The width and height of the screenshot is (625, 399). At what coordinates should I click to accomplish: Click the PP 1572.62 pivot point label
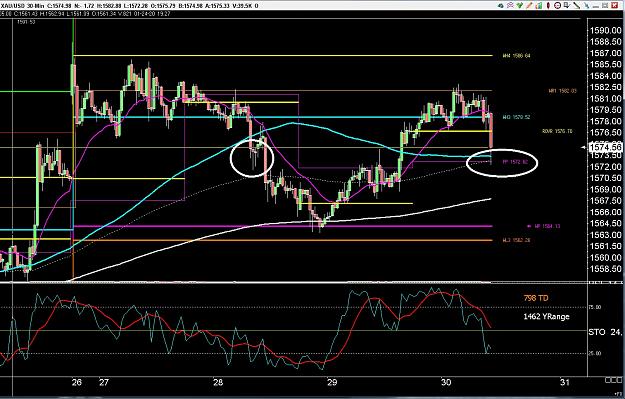[515, 162]
